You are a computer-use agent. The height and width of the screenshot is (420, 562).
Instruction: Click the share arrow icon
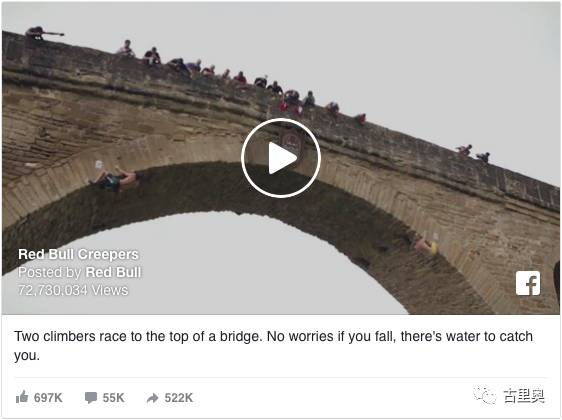pyautogui.click(x=153, y=398)
